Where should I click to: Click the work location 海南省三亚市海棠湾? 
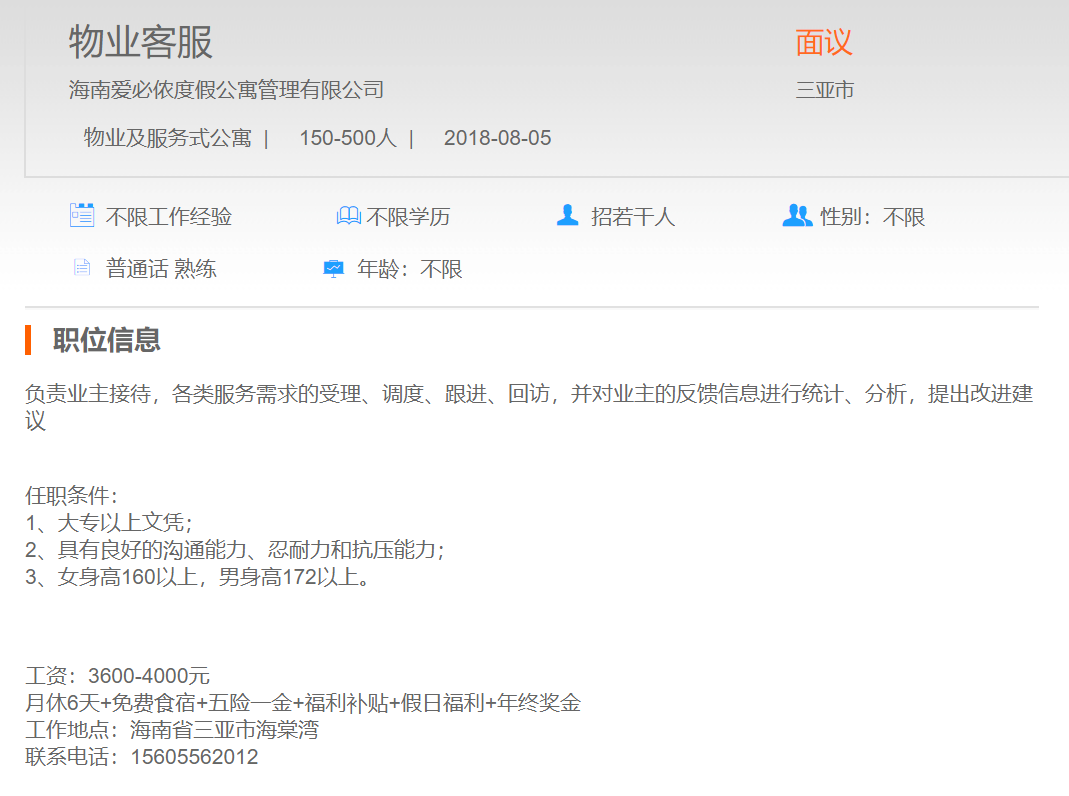tap(224, 730)
